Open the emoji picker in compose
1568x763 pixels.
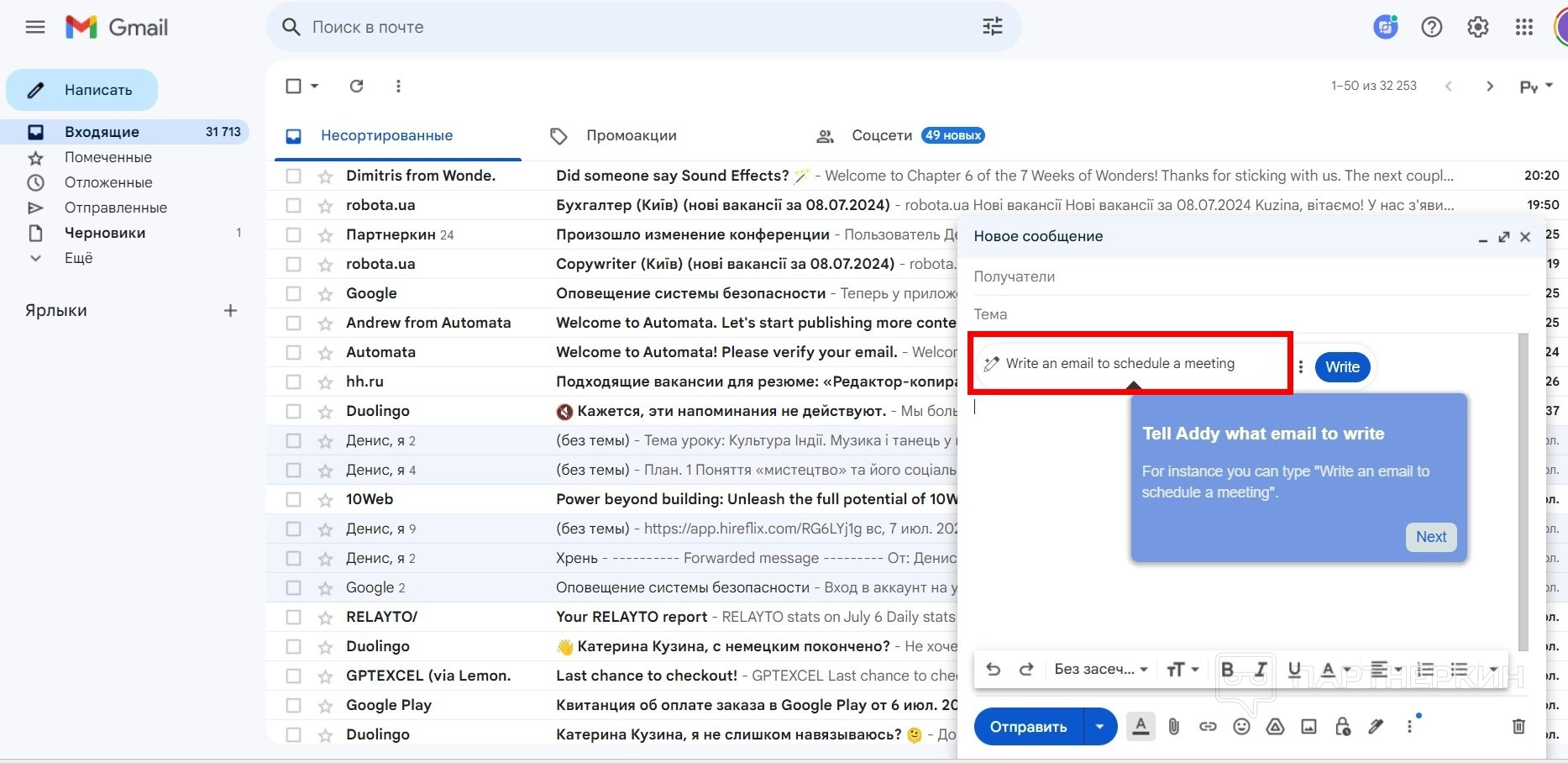pos(1241,727)
